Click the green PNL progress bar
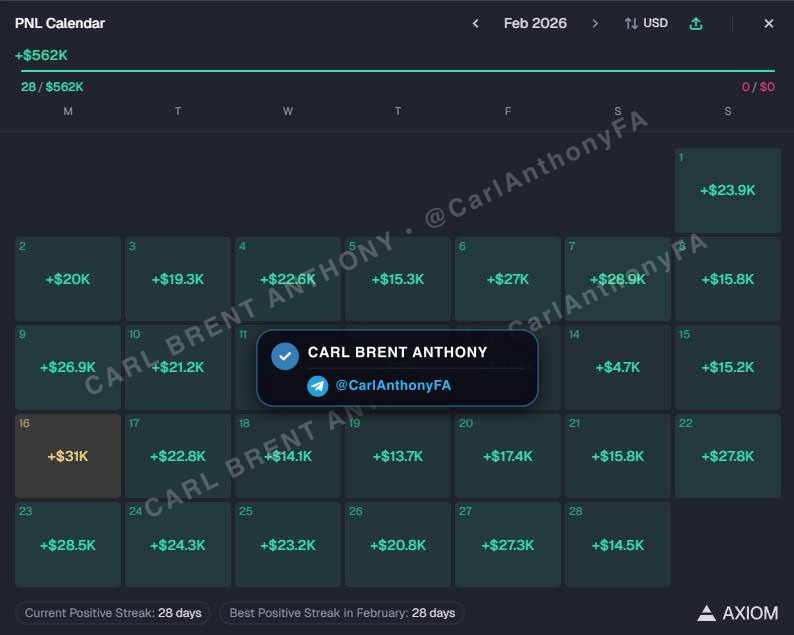The width and height of the screenshot is (794, 635). (398, 71)
